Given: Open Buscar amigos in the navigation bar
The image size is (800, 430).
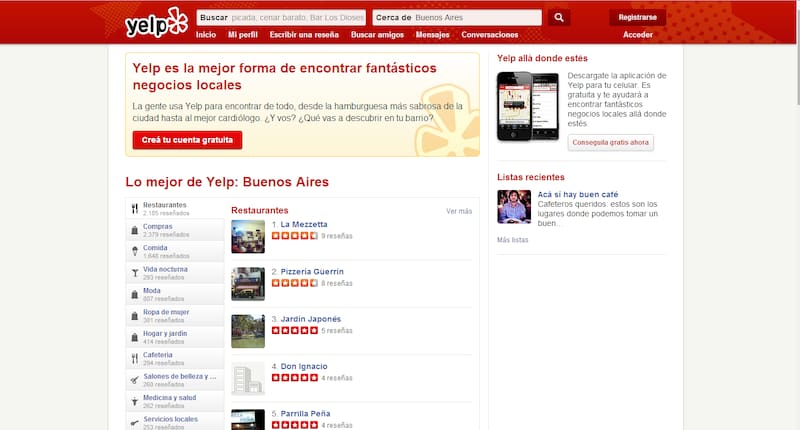Looking at the screenshot, I should click(377, 35).
